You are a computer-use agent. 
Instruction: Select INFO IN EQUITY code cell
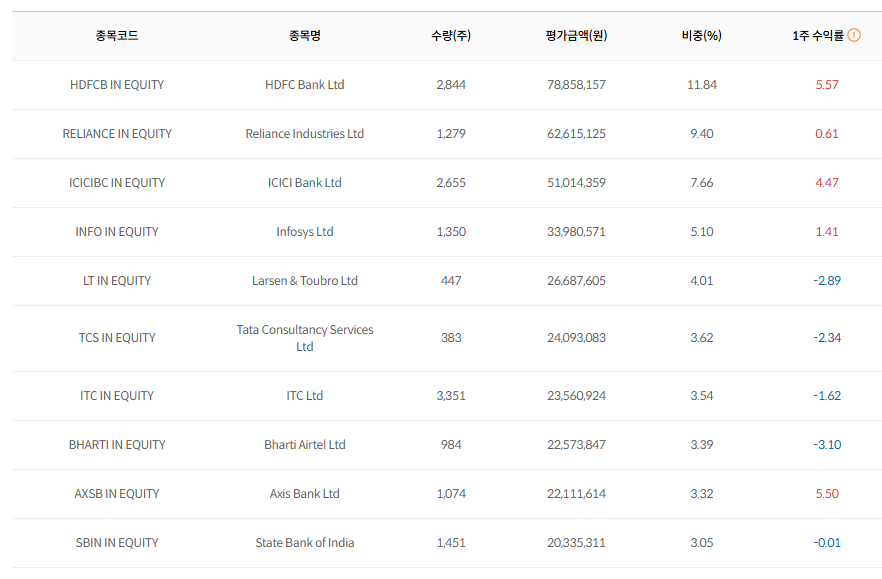[117, 232]
